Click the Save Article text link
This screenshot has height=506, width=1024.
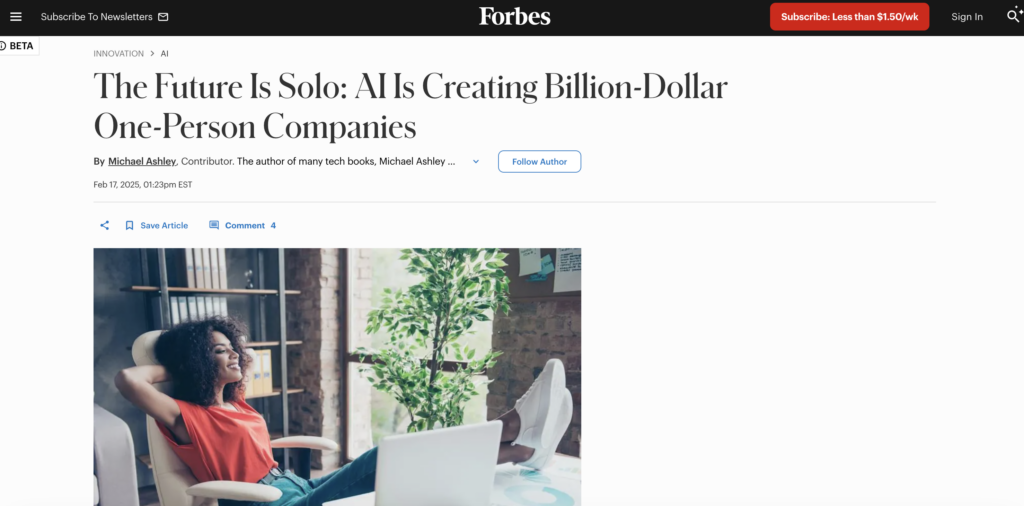point(164,226)
